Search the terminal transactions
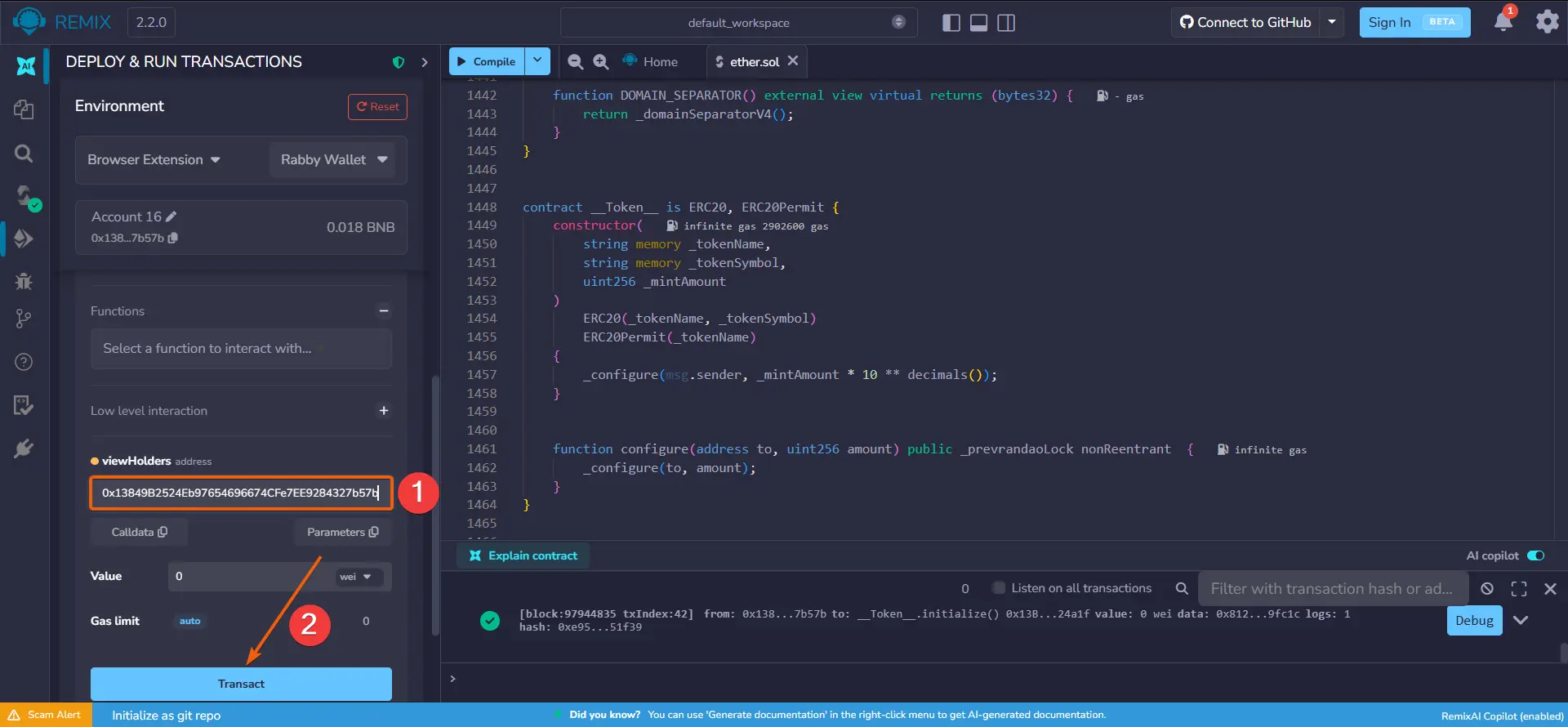Image resolution: width=1568 pixels, height=727 pixels. click(1182, 588)
